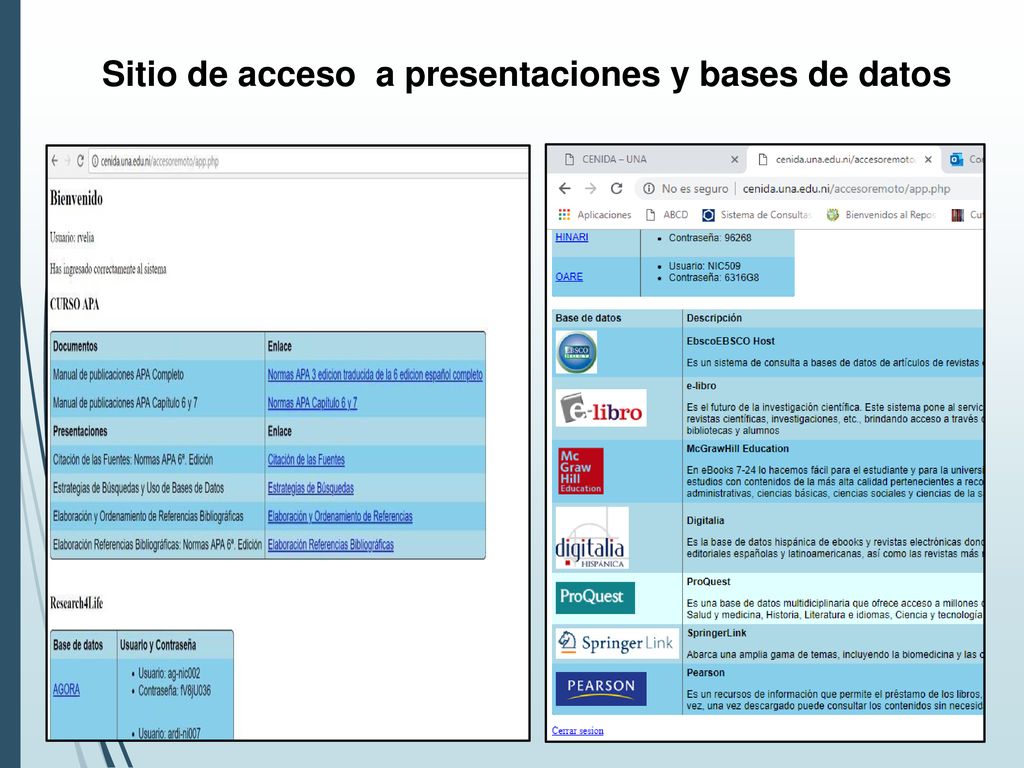Click the SpringerLink logo
Viewport: 1024px width, 768px height.
pyautogui.click(x=616, y=643)
